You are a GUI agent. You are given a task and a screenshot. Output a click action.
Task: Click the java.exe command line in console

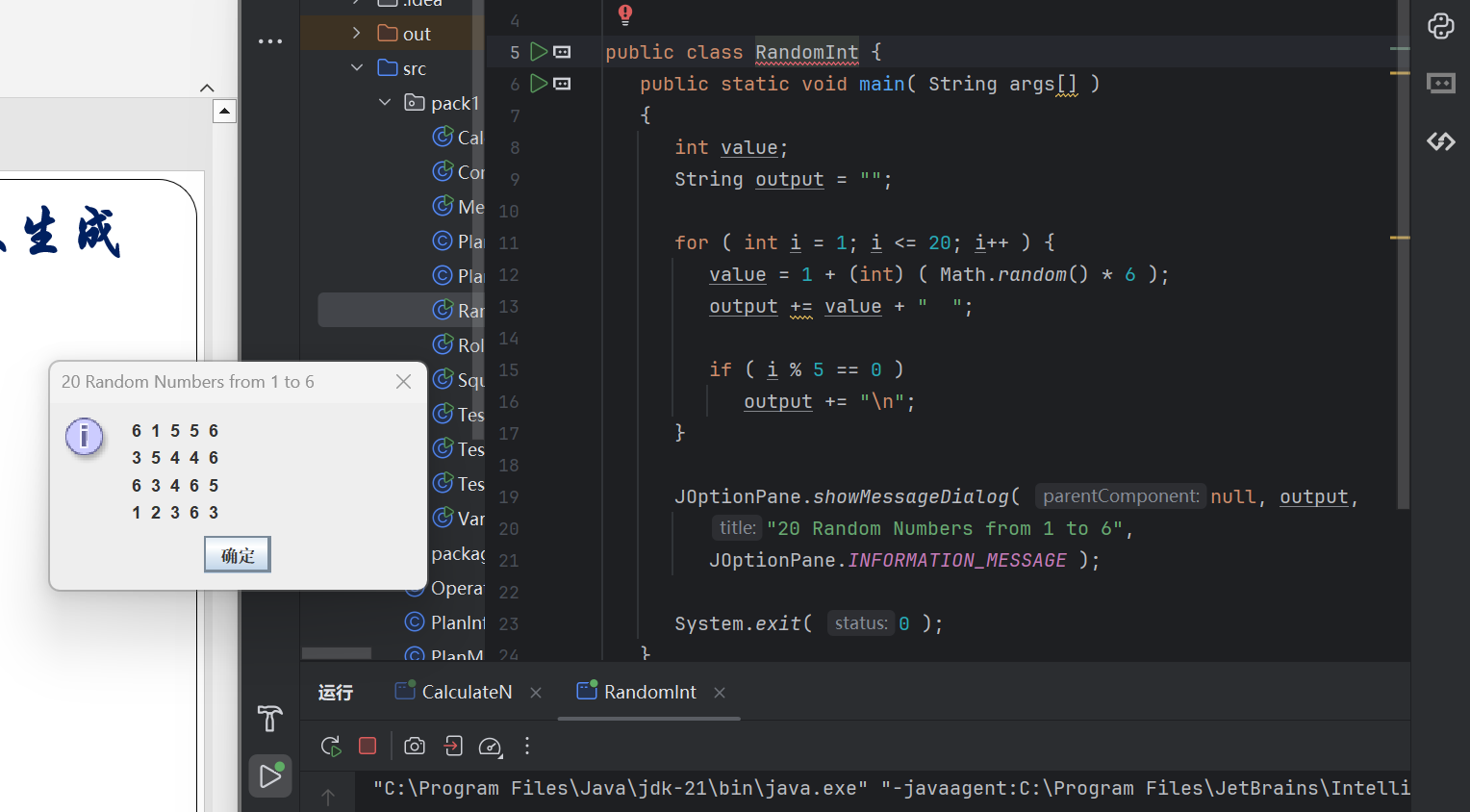(x=891, y=788)
